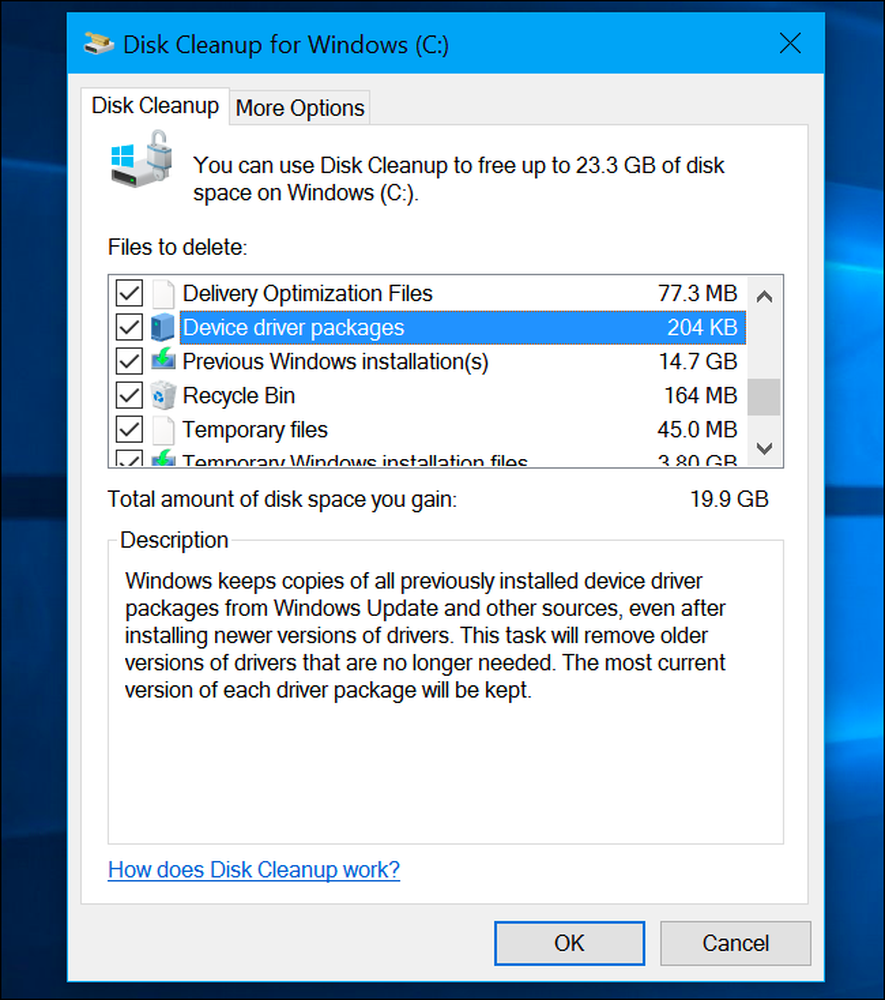
Task: Open 'How does Disk Cleanup work?' link
Action: point(254,870)
